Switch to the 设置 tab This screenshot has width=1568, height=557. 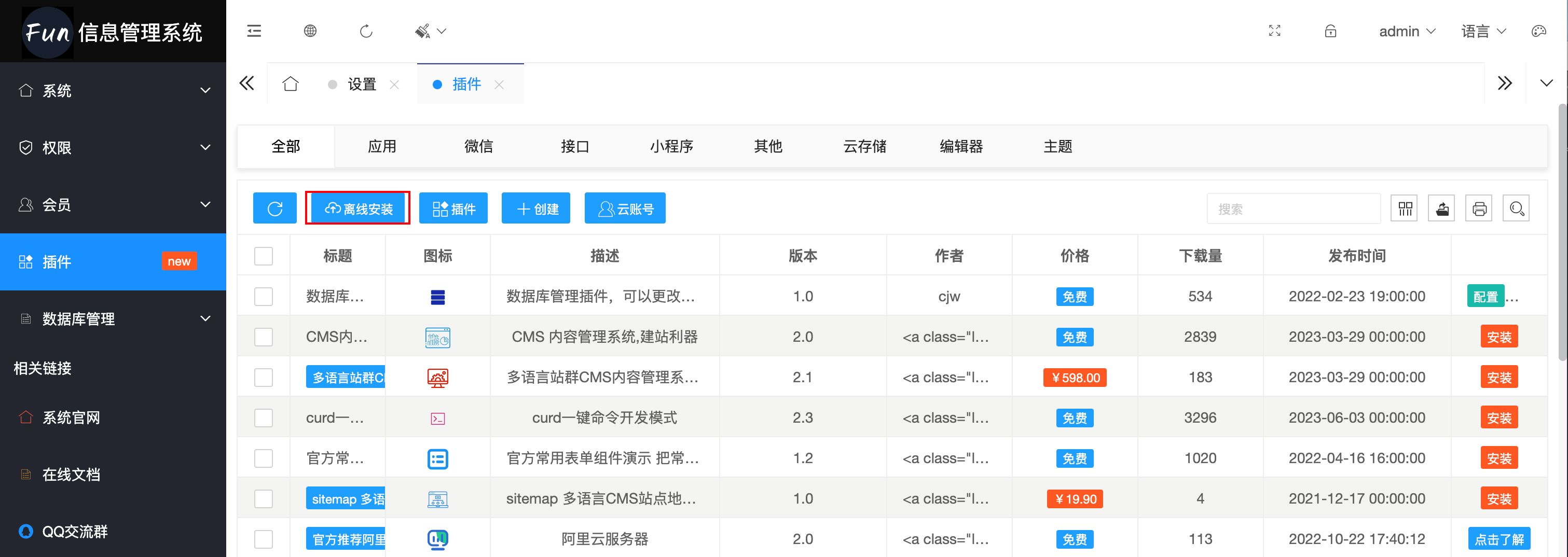(x=362, y=84)
